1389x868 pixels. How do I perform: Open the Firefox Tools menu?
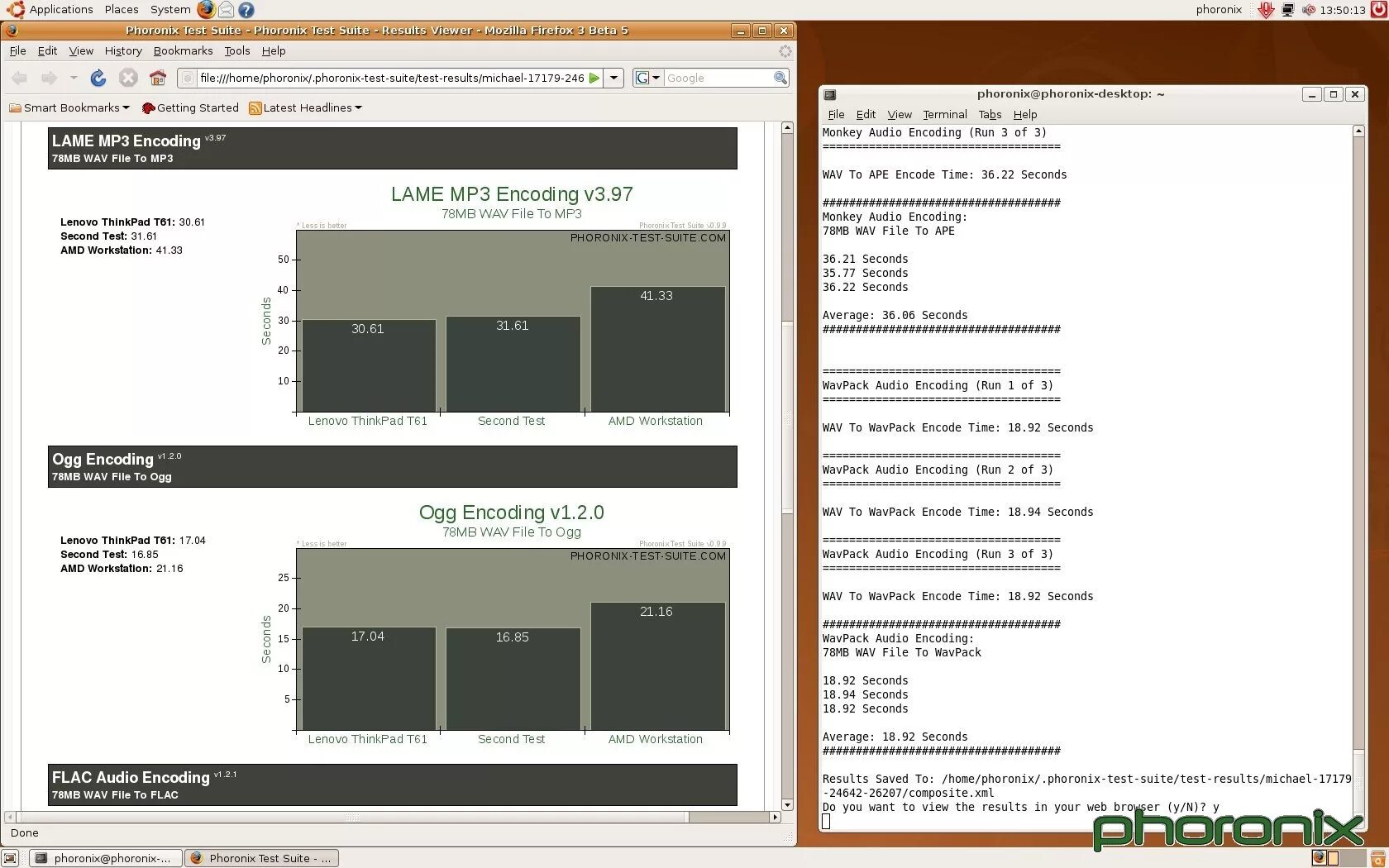point(237,51)
